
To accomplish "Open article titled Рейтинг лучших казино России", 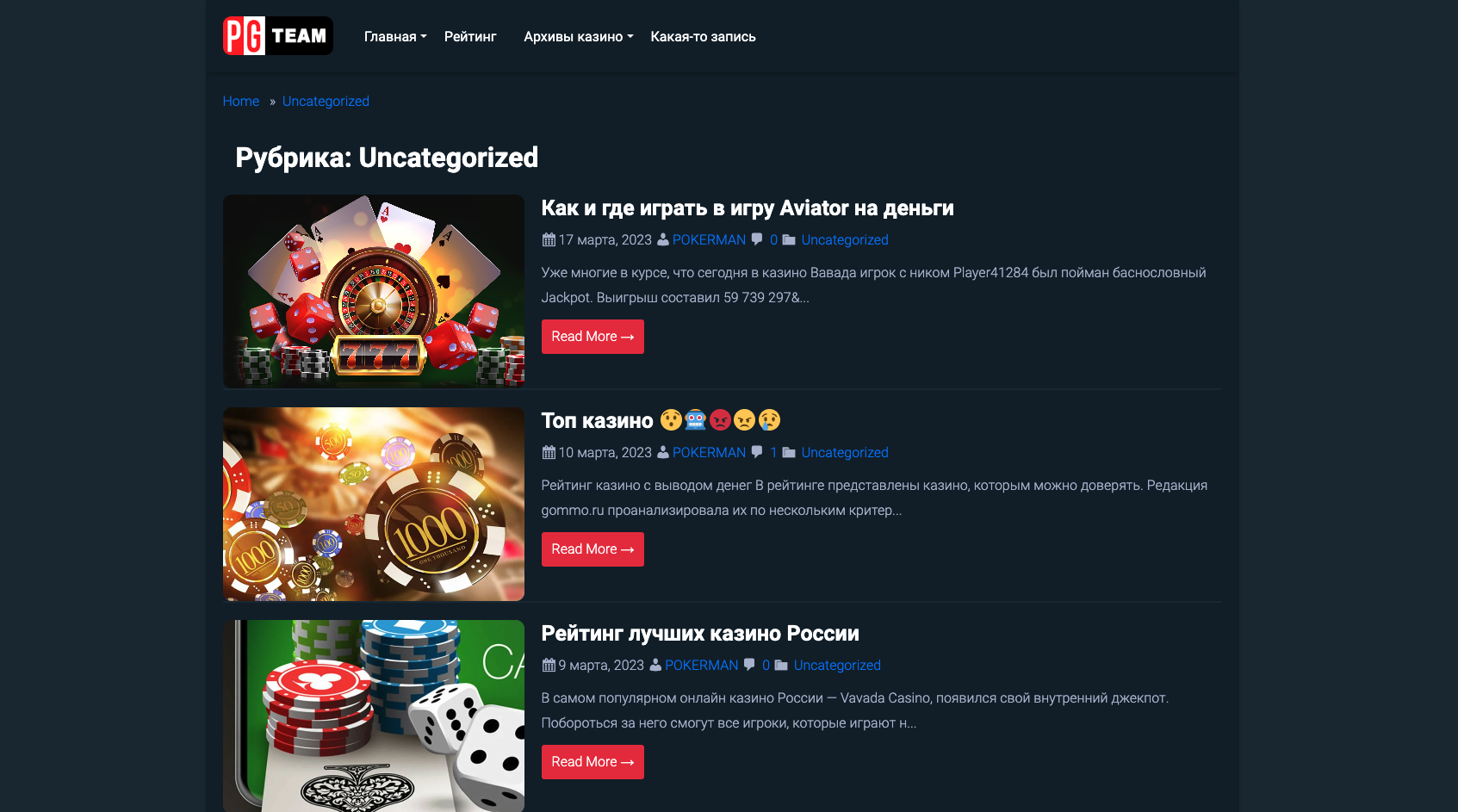I will click(x=700, y=634).
